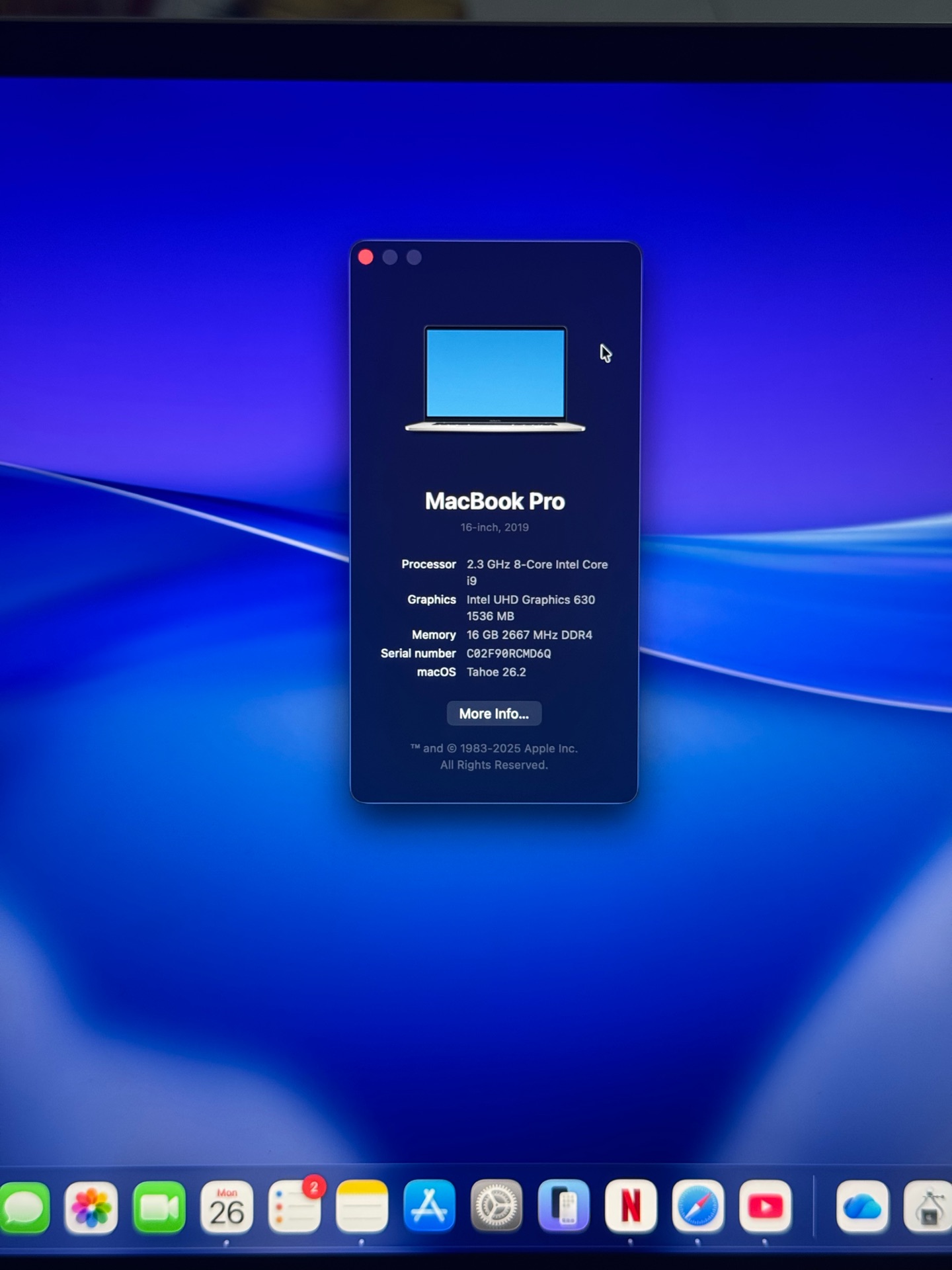952x1270 pixels.
Task: Click the More Info... button
Action: point(494,714)
